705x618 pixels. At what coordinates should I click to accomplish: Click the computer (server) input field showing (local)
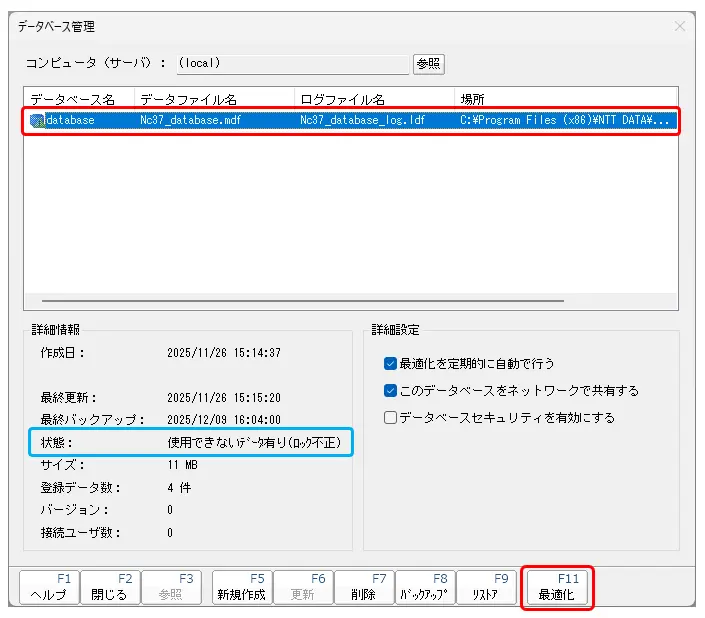tap(291, 63)
